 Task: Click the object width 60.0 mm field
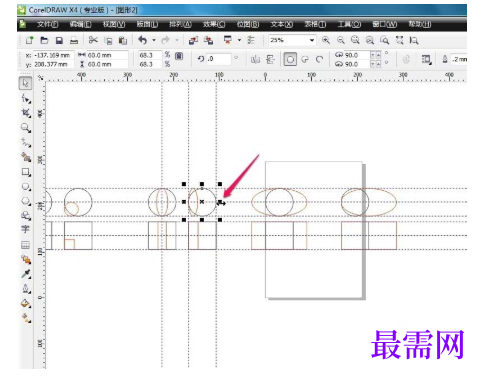click(x=107, y=55)
